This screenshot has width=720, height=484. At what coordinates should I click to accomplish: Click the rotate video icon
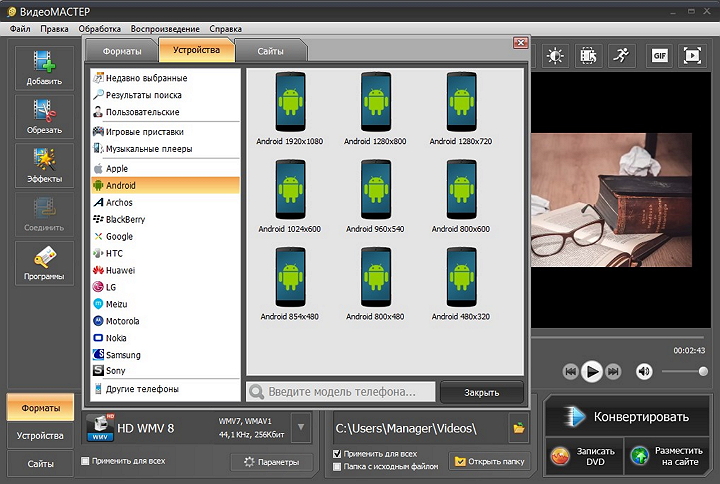point(588,56)
